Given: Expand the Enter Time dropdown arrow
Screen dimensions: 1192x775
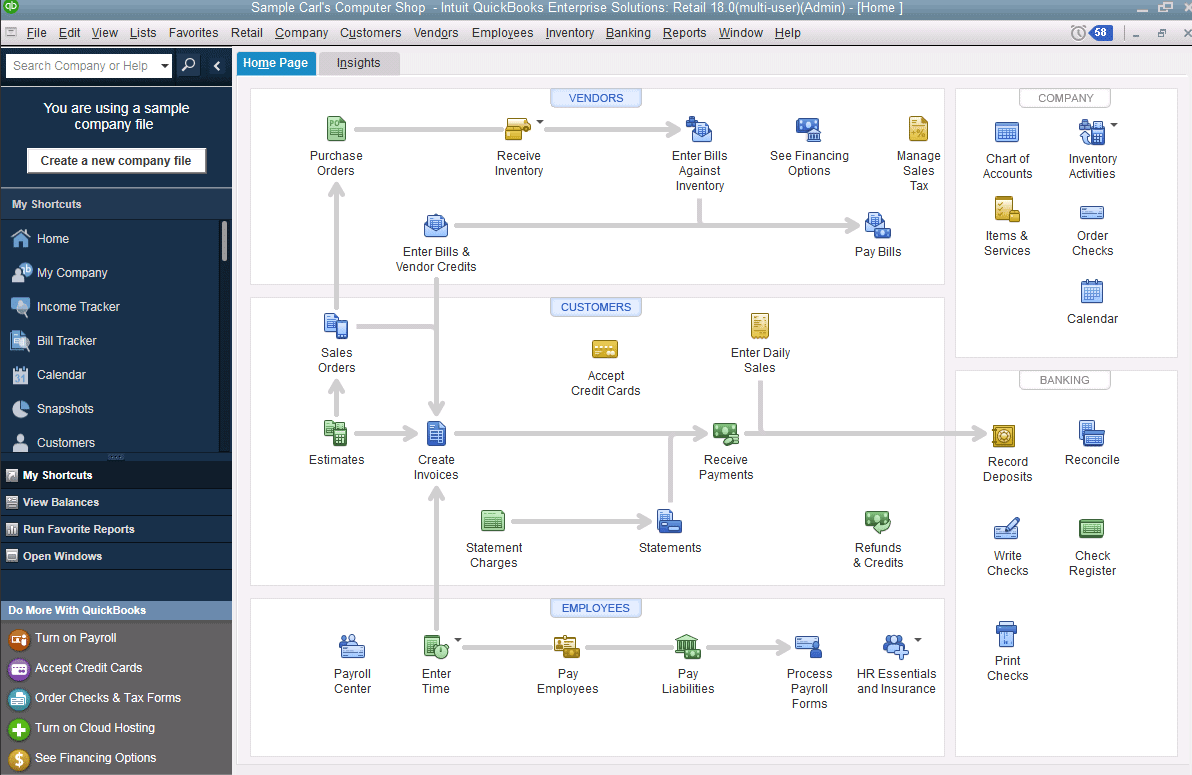Looking at the screenshot, I should (458, 640).
